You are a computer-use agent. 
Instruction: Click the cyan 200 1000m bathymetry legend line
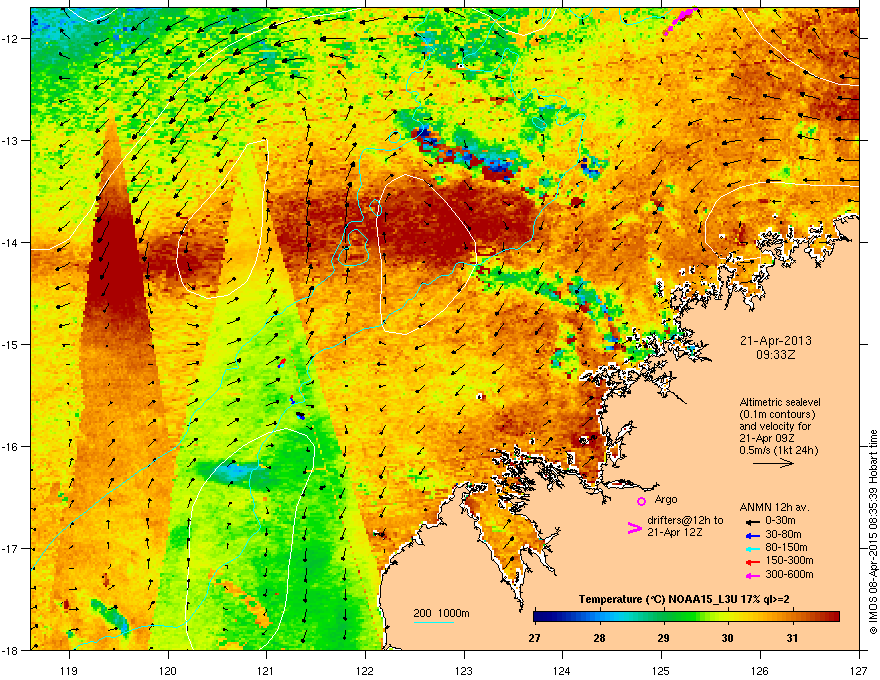(434, 623)
